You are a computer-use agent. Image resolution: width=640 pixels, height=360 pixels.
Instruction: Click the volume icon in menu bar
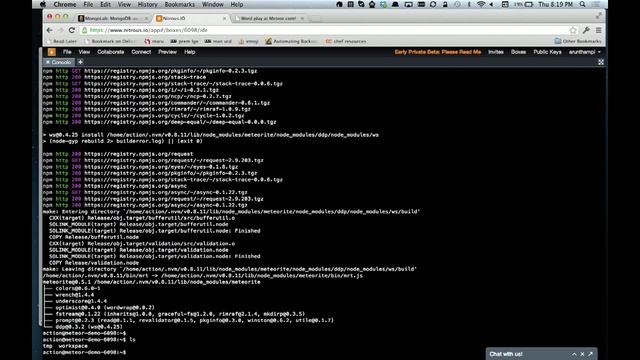point(491,4)
